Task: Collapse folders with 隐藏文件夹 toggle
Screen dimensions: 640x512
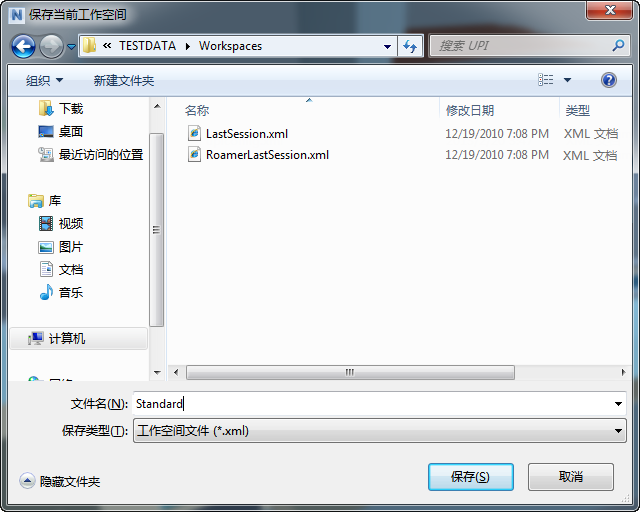Action: [60, 481]
